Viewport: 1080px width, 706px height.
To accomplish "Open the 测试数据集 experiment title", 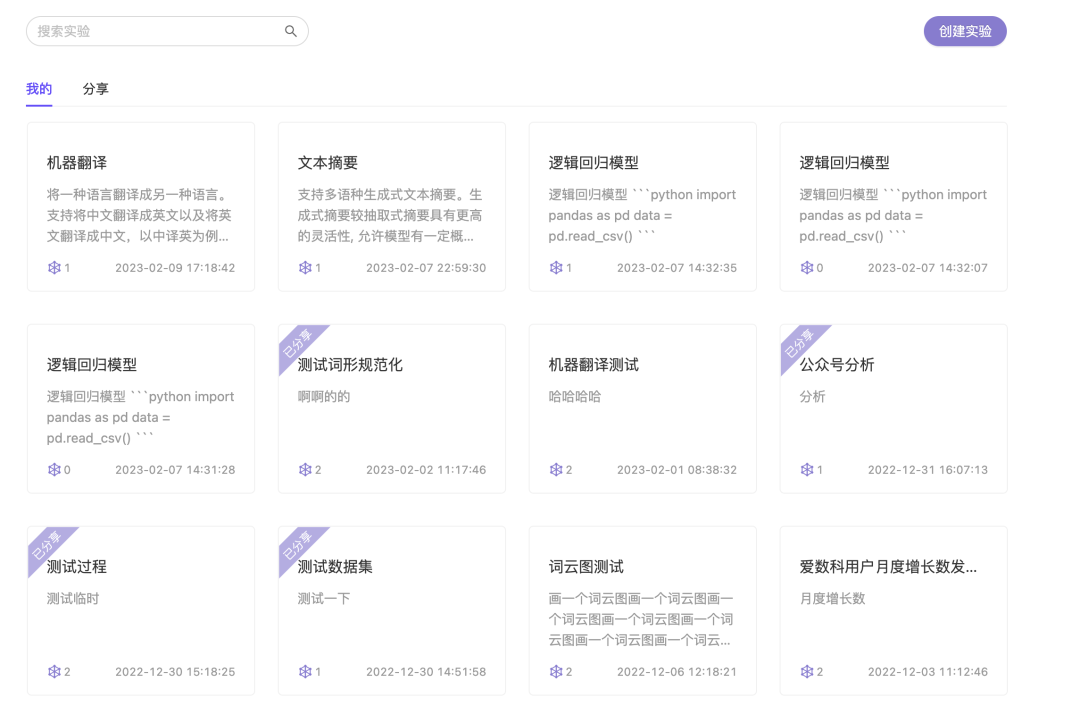I will (x=335, y=566).
